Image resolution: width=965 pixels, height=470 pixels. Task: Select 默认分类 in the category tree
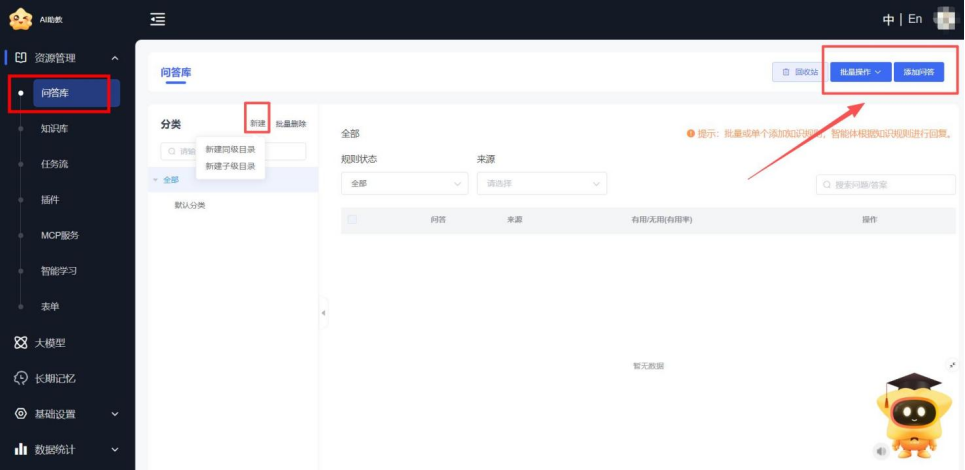tap(190, 205)
